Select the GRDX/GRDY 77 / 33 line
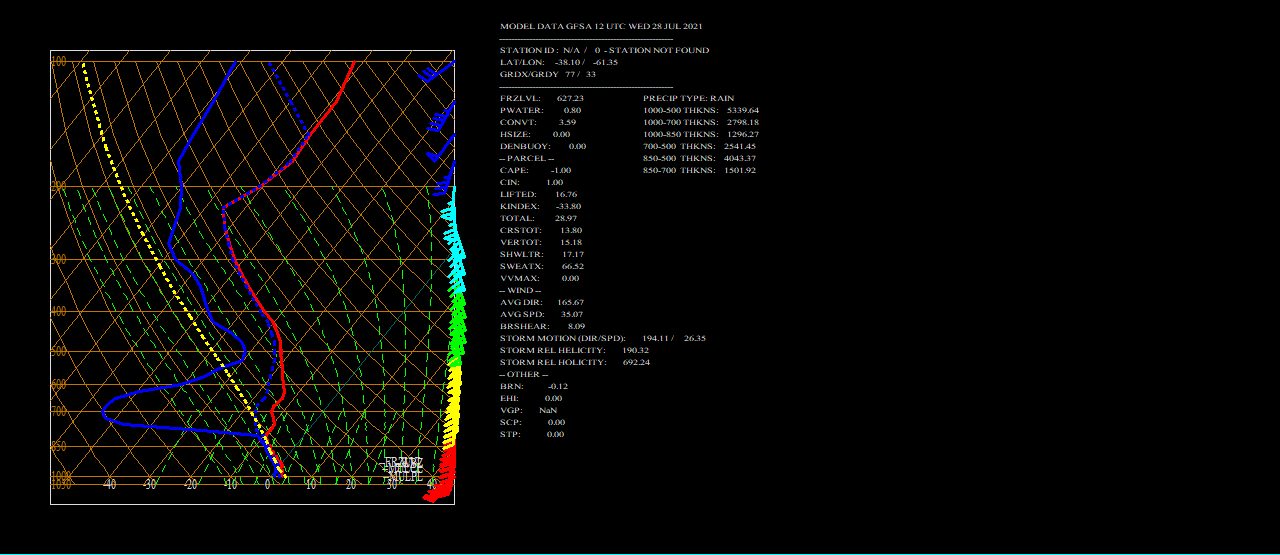 pos(548,74)
